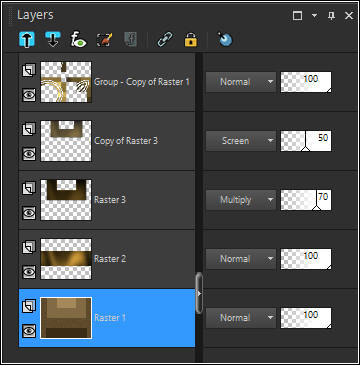360x365 pixels.
Task: Click the auto-hide pin button
Action: click(331, 16)
